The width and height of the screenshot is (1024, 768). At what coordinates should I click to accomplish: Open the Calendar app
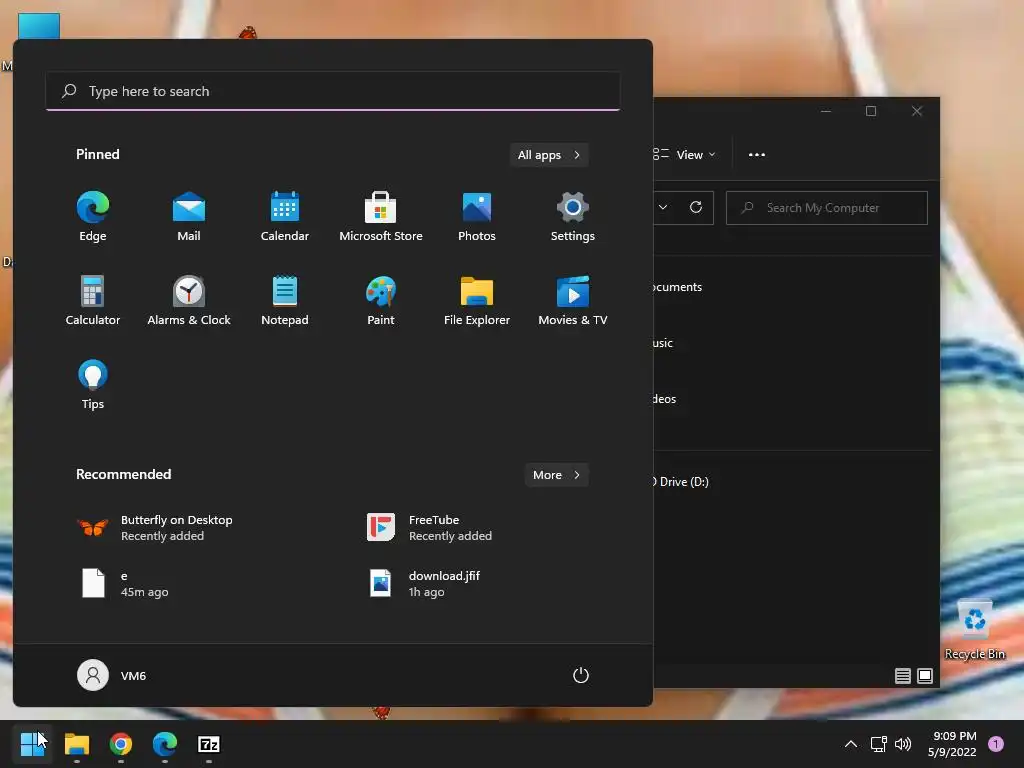(x=285, y=216)
